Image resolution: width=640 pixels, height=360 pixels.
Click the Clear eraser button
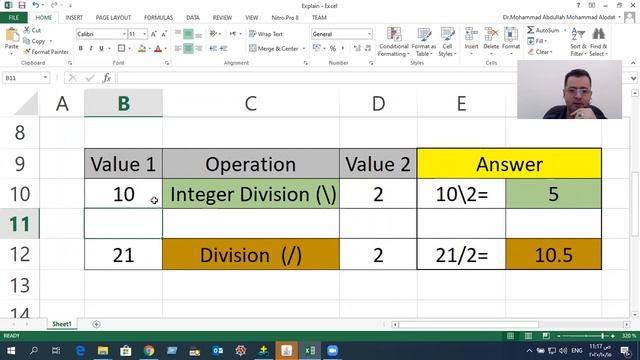tap(540, 52)
